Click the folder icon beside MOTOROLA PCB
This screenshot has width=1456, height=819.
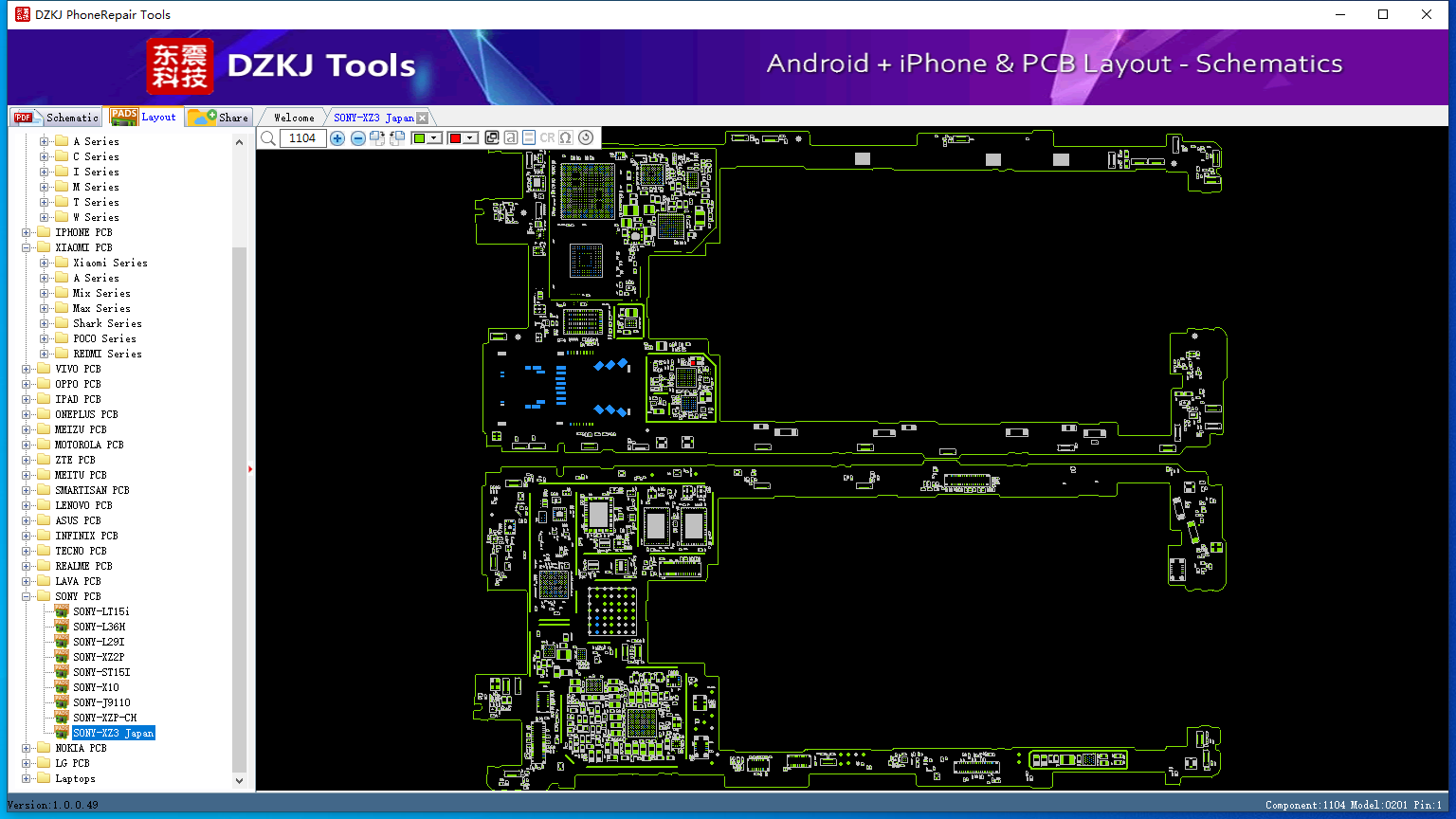pyautogui.click(x=44, y=445)
